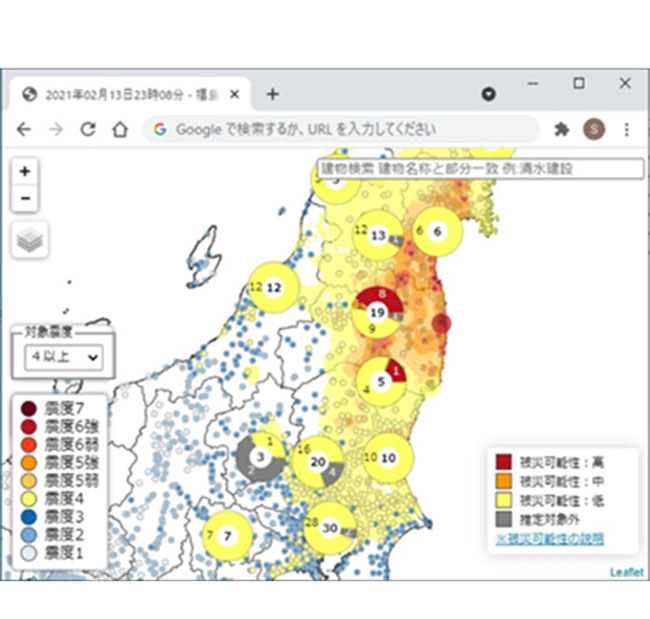Focus the Google URL address bar
The width and height of the screenshot is (650, 619).
click(341, 129)
